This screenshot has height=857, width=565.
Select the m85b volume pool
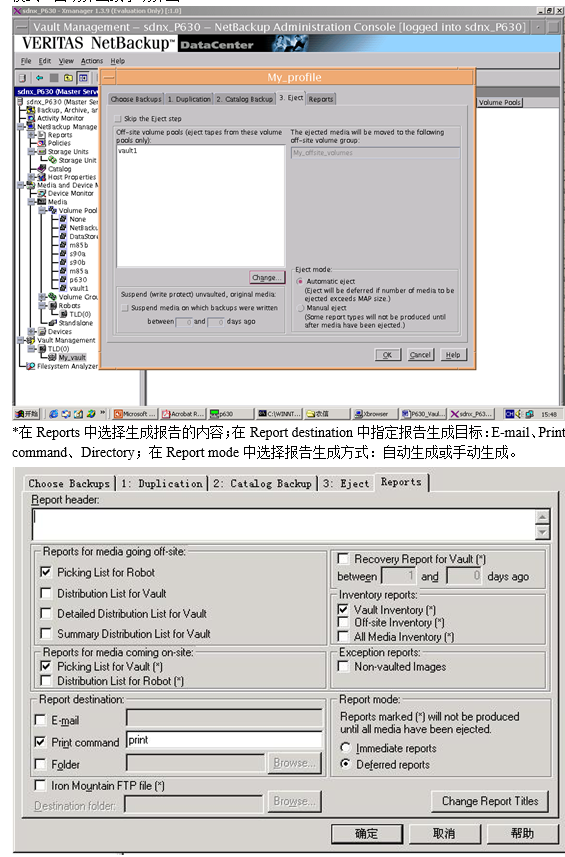click(x=78, y=245)
